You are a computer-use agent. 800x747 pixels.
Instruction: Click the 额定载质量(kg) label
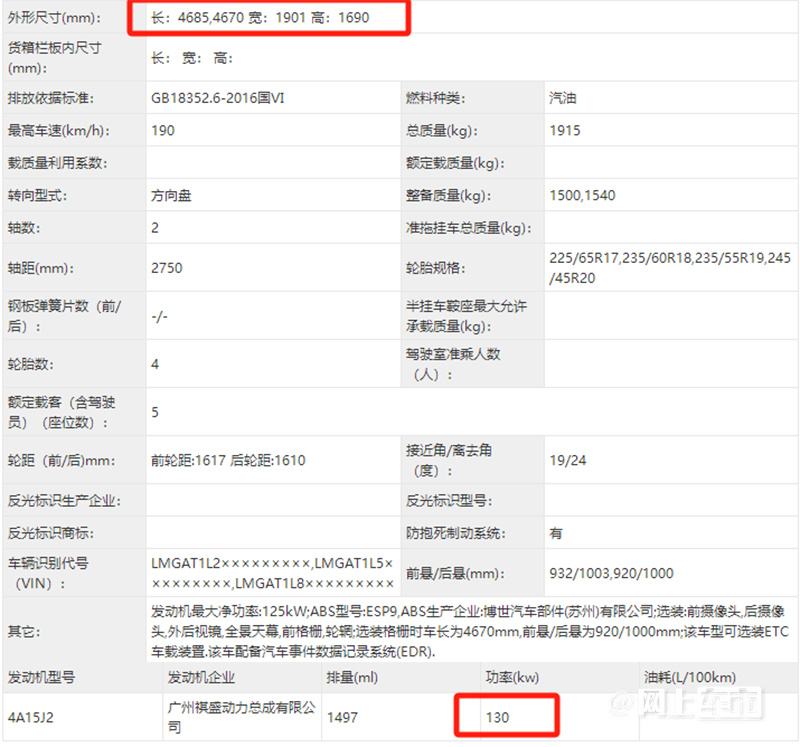click(x=455, y=163)
